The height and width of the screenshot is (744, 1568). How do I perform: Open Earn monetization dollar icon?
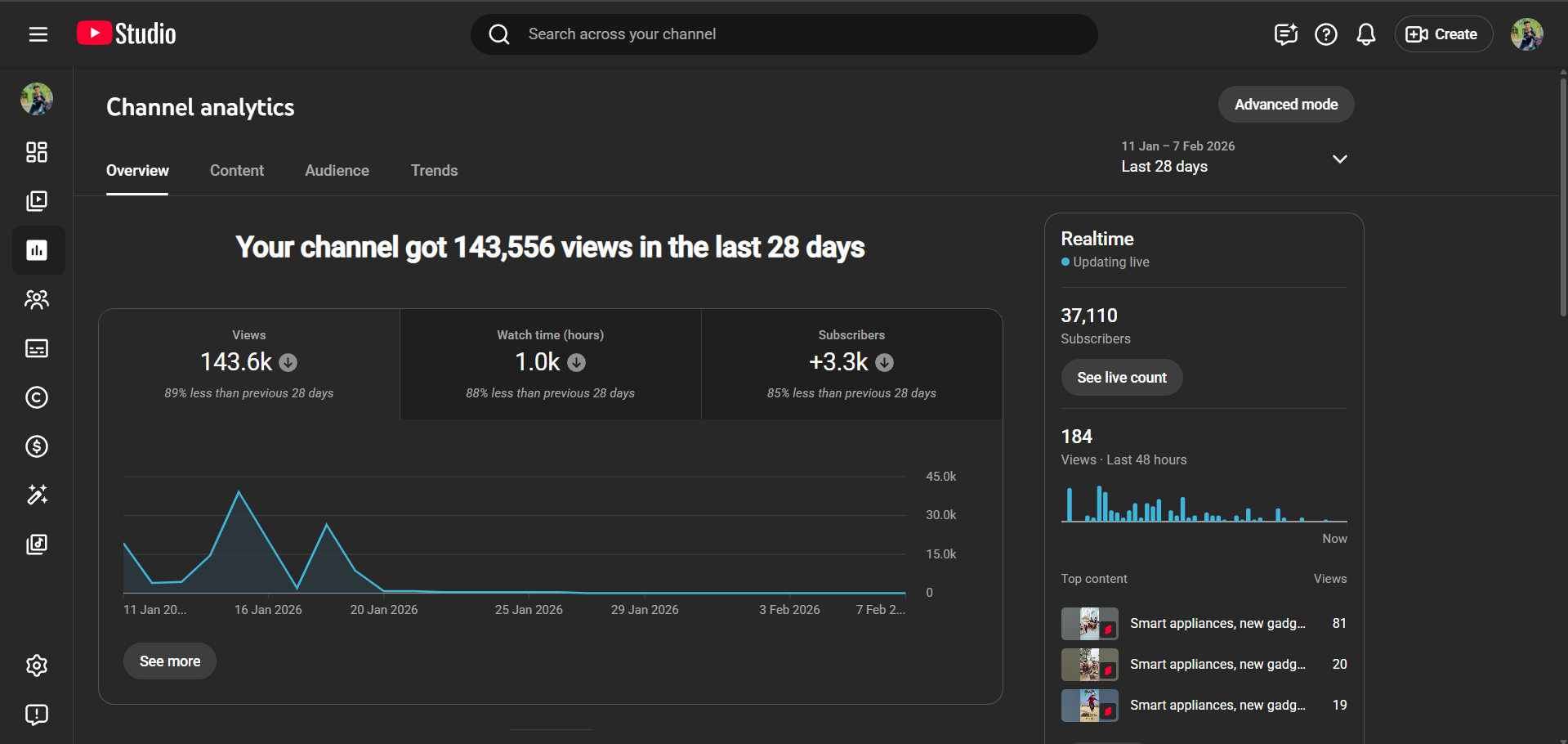click(37, 446)
